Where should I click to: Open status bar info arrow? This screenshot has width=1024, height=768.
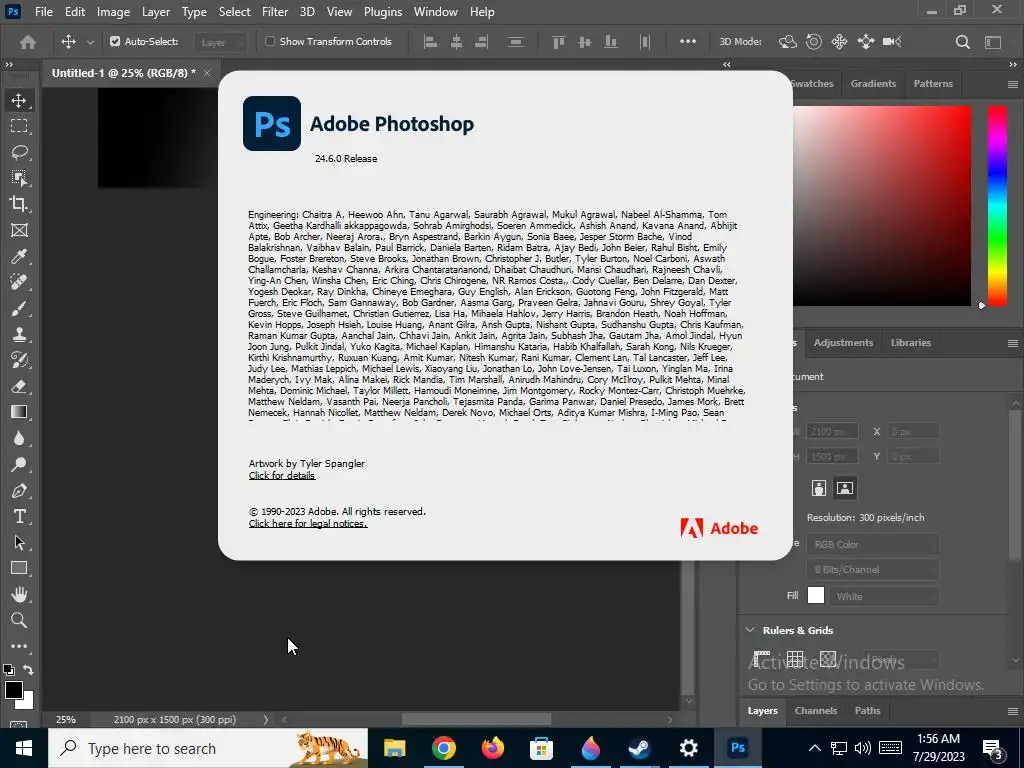tap(266, 720)
